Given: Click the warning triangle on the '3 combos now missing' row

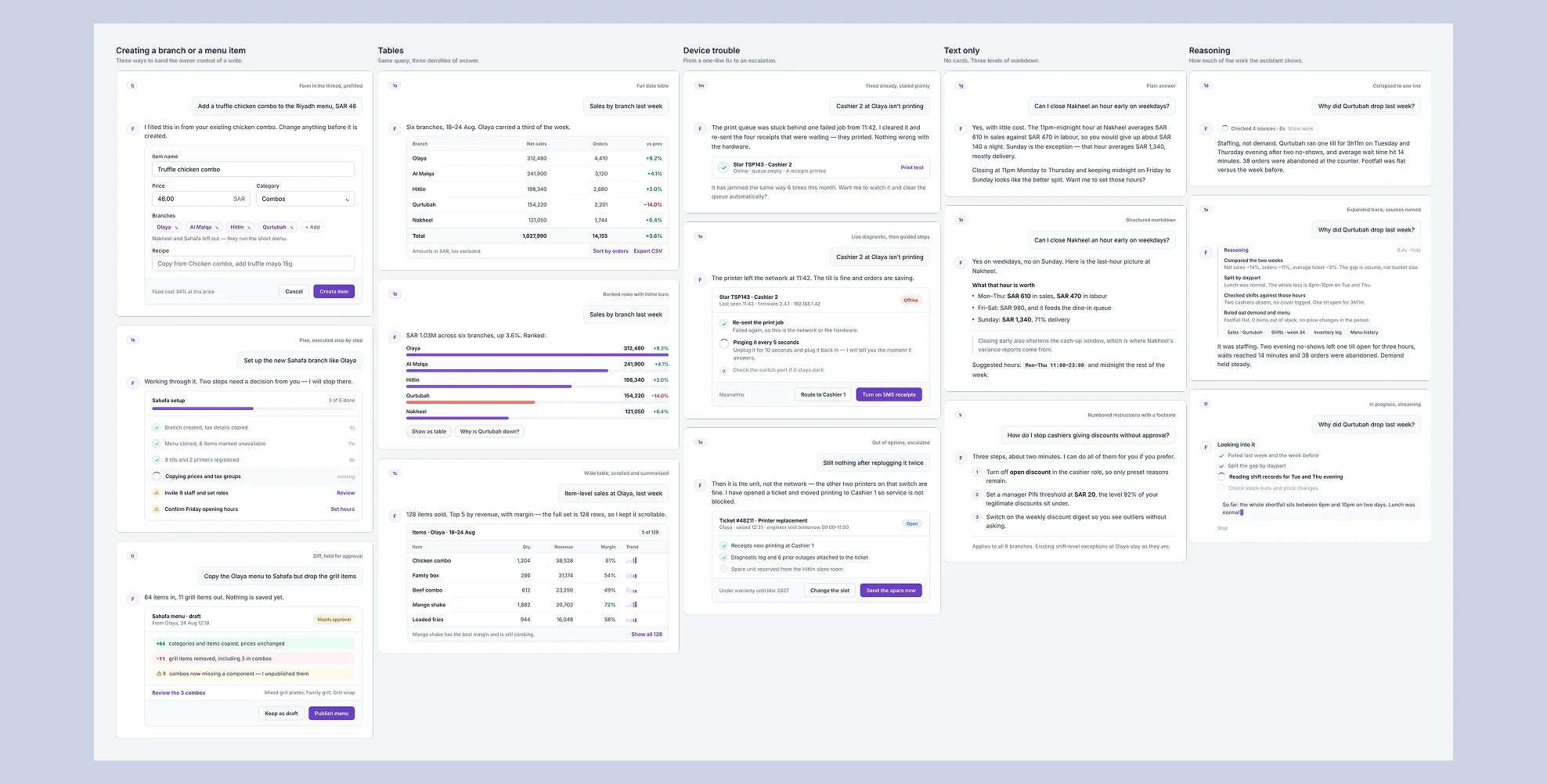Looking at the screenshot, I should click(160, 674).
